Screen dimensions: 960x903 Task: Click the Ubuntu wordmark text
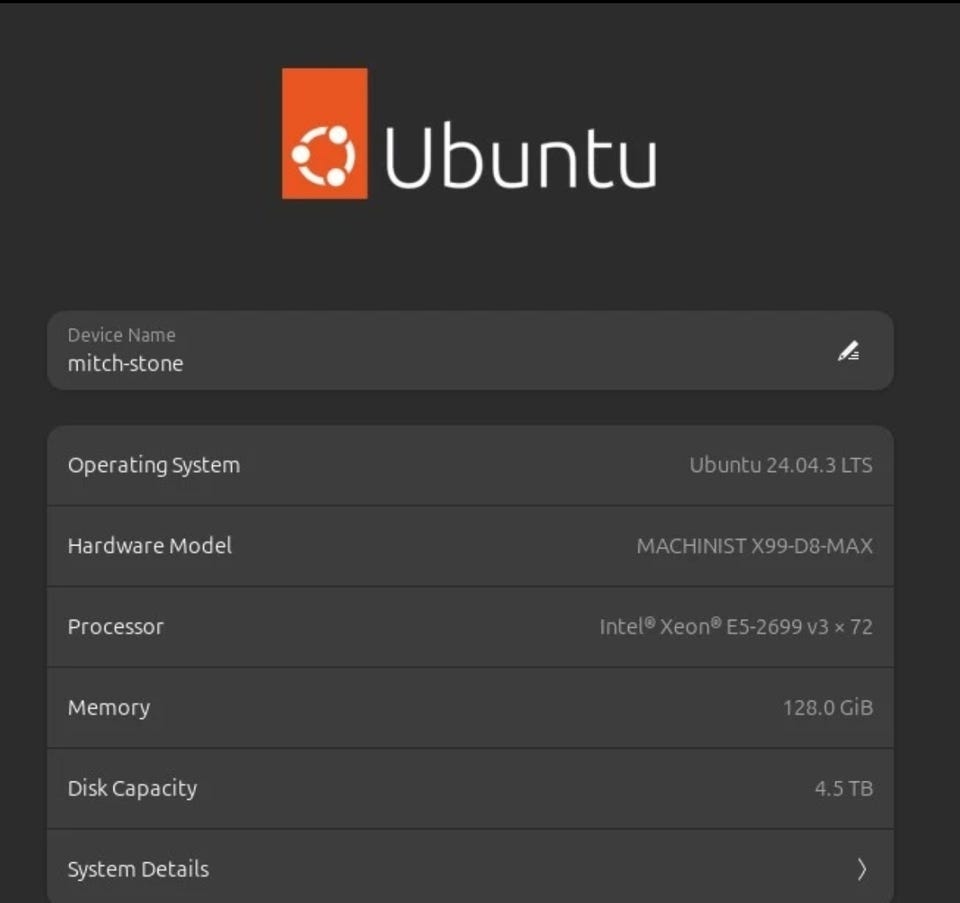point(521,155)
